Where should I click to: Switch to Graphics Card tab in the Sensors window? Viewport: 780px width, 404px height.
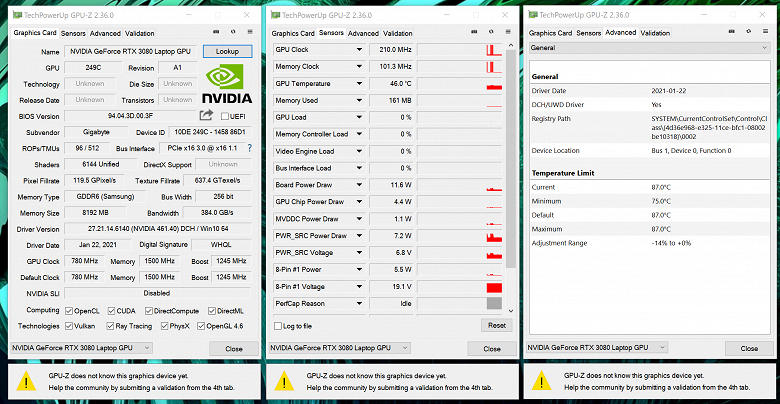point(292,34)
